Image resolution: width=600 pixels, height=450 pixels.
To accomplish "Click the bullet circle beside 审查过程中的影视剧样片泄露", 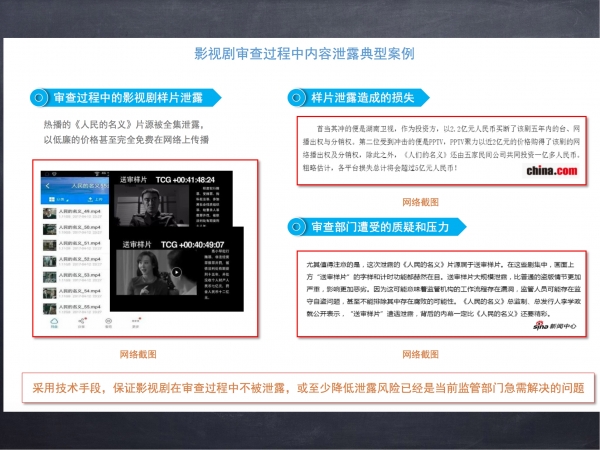I will (39, 98).
